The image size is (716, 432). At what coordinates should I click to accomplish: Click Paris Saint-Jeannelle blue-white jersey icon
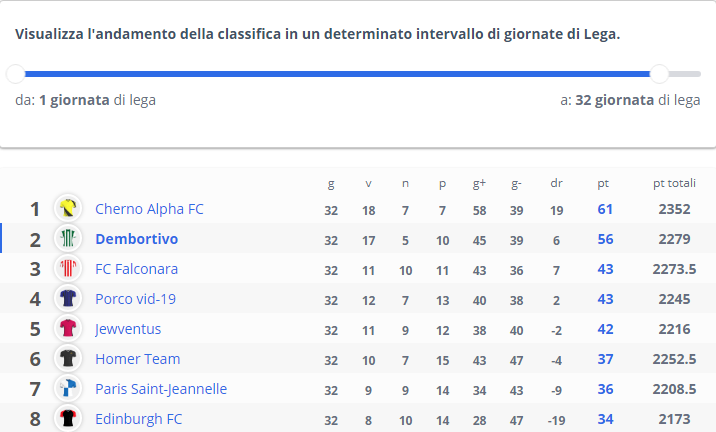(68, 389)
